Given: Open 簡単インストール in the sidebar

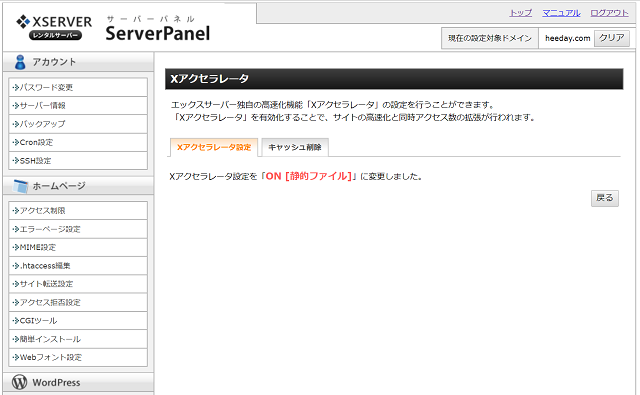Looking at the screenshot, I should [78, 339].
